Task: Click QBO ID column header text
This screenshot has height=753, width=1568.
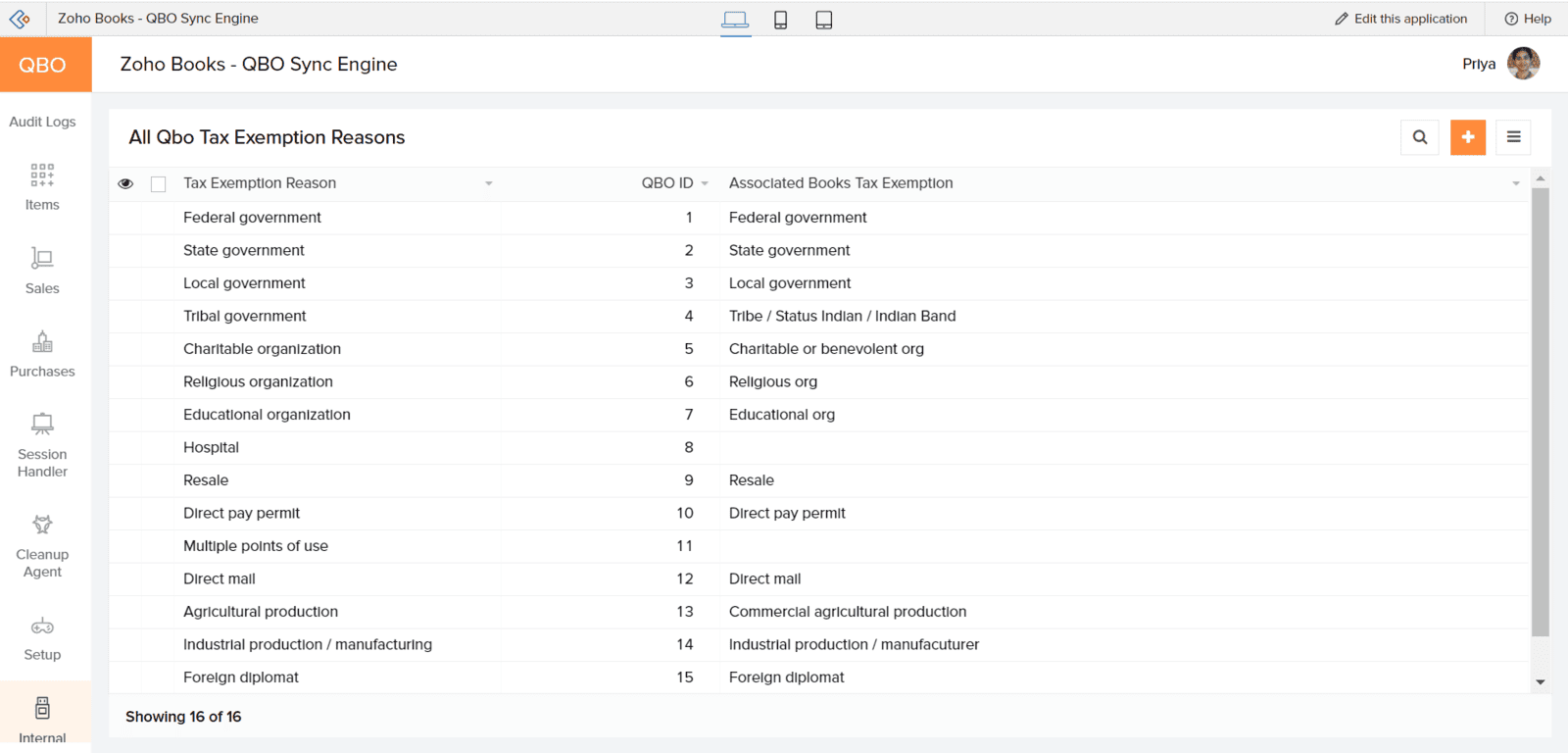Action: pos(666,183)
